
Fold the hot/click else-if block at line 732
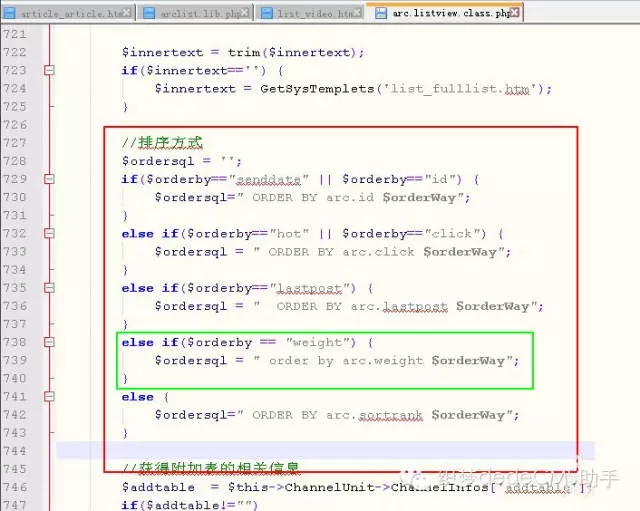point(49,233)
